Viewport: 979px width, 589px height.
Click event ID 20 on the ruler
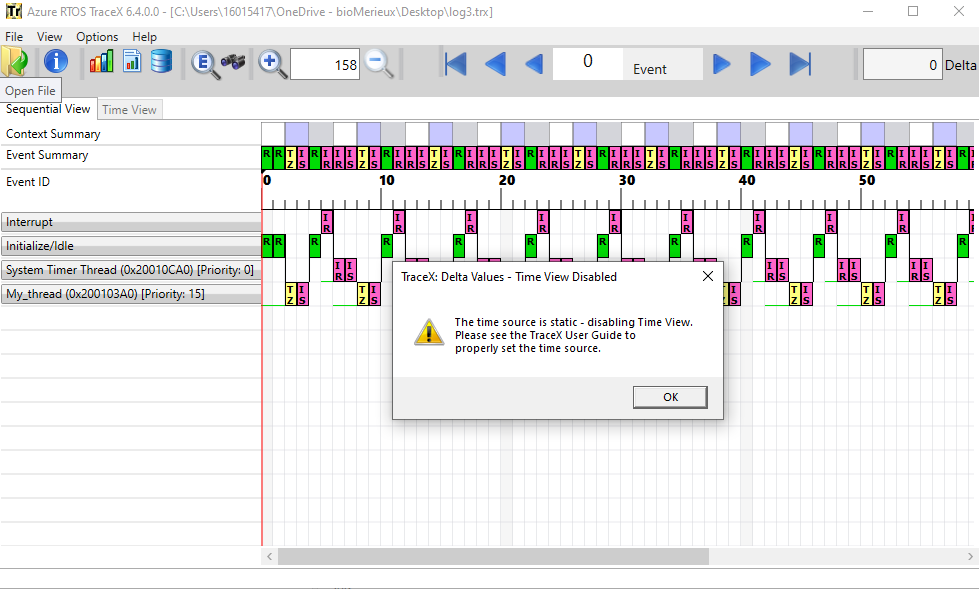(x=506, y=181)
